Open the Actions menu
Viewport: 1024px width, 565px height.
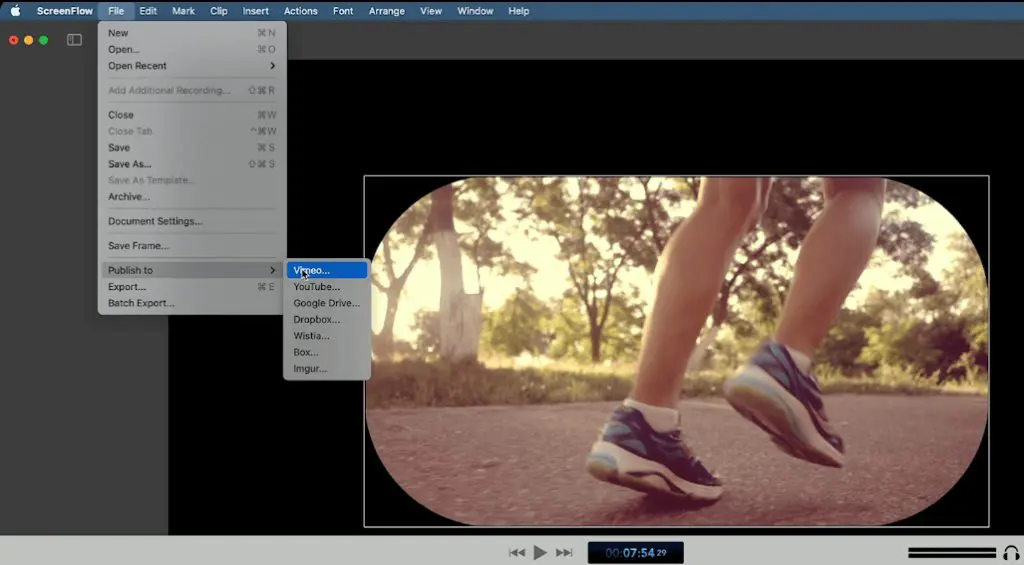tap(300, 10)
